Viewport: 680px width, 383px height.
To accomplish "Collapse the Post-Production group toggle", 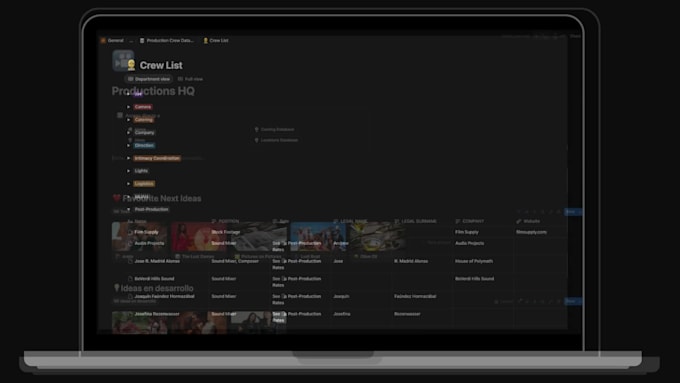I will click(128, 209).
